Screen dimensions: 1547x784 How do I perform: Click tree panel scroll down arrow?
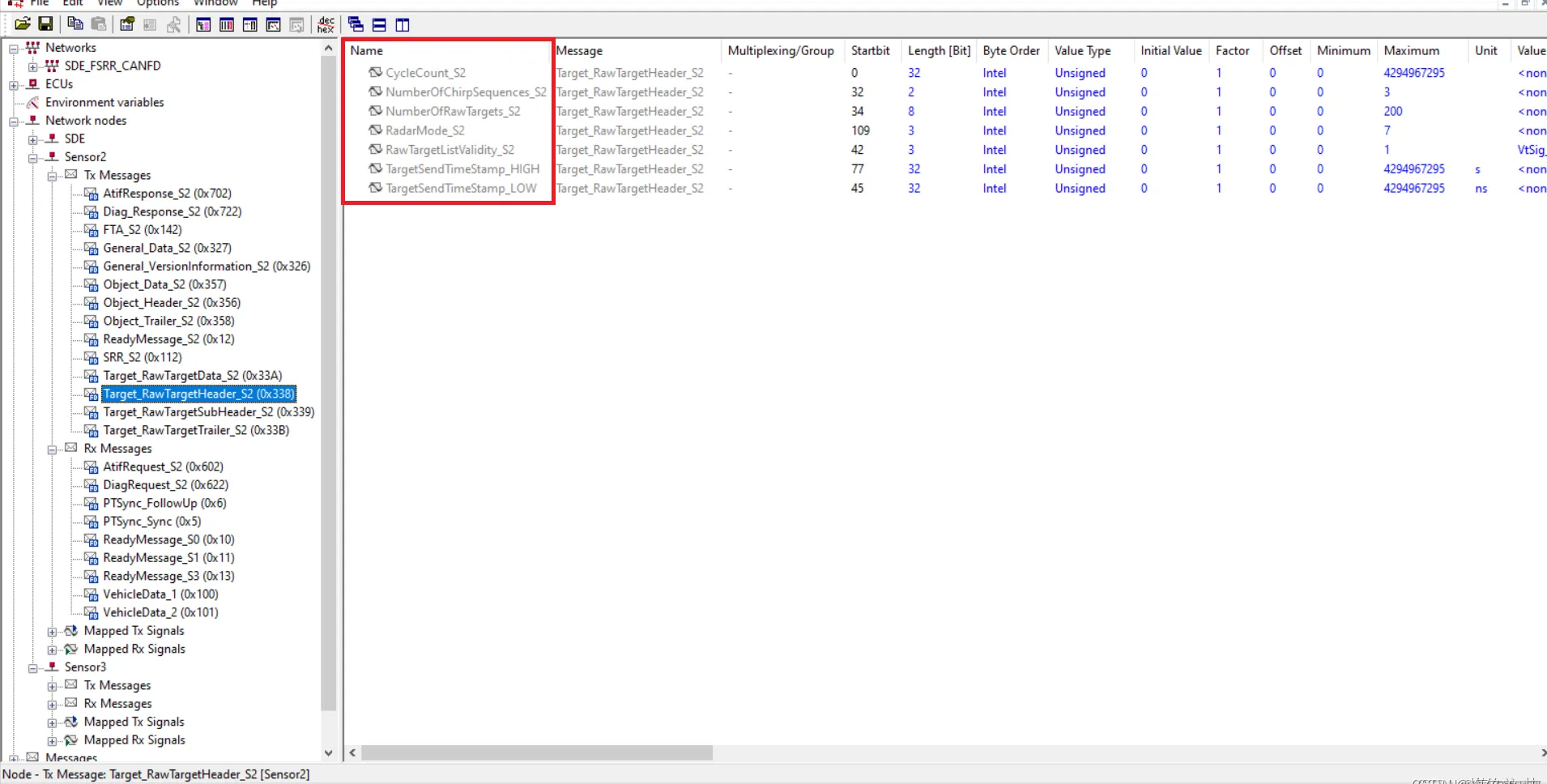click(x=328, y=752)
